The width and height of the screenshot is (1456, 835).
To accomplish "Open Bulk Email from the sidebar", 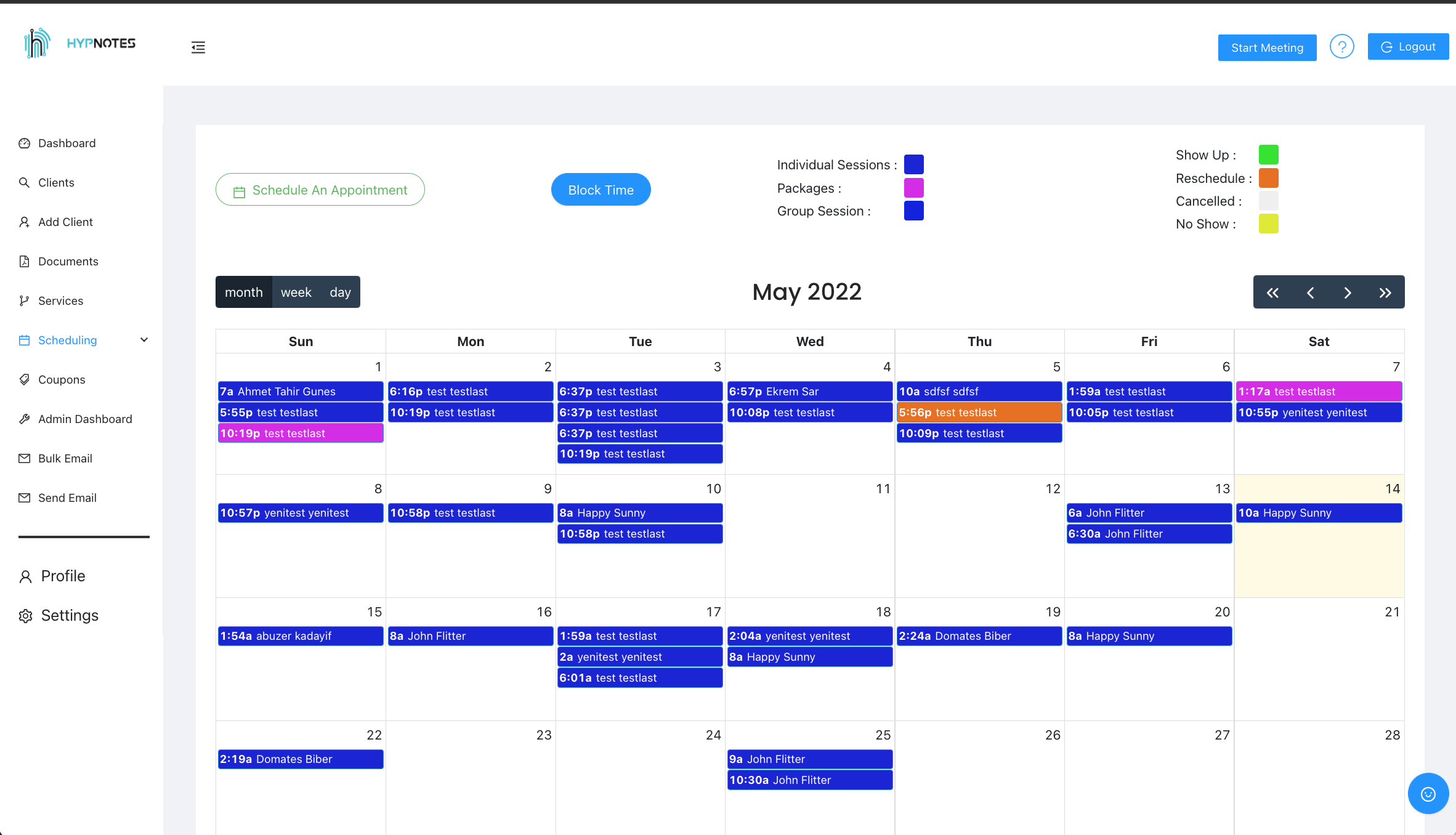I will coord(64,458).
